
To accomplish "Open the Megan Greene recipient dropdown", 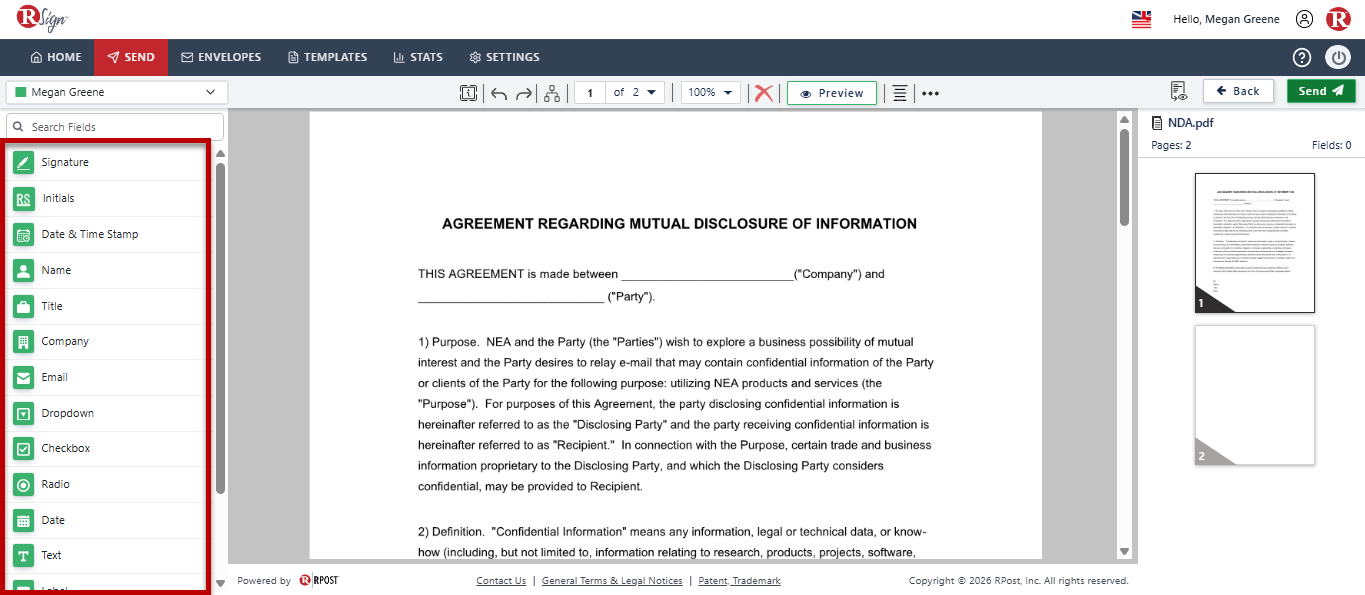I will (x=117, y=92).
